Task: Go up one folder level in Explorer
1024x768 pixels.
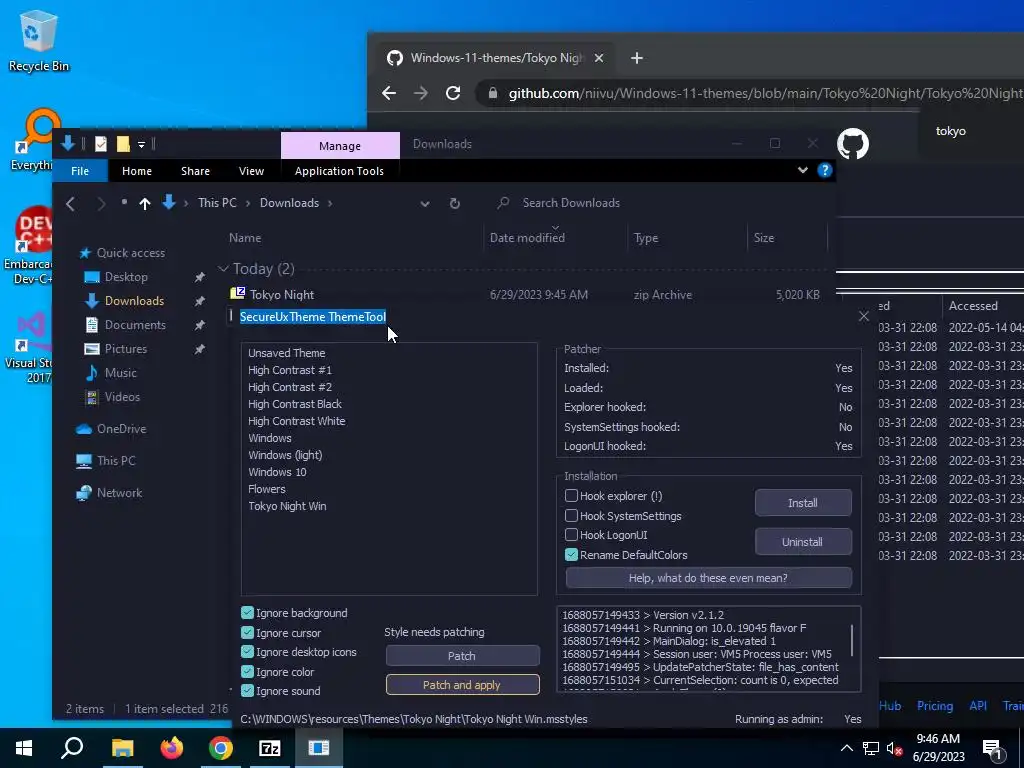Action: [145, 203]
